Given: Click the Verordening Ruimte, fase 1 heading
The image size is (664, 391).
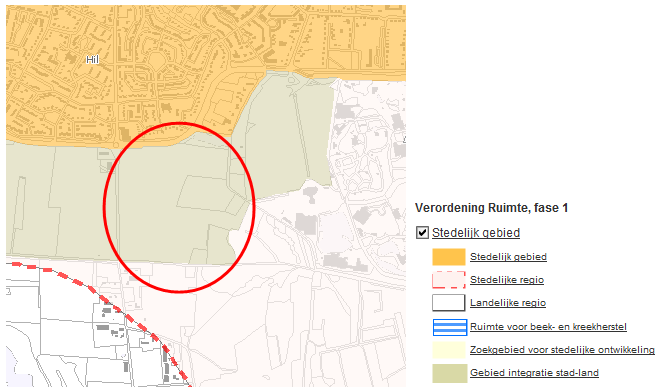Looking at the screenshot, I should tap(491, 208).
